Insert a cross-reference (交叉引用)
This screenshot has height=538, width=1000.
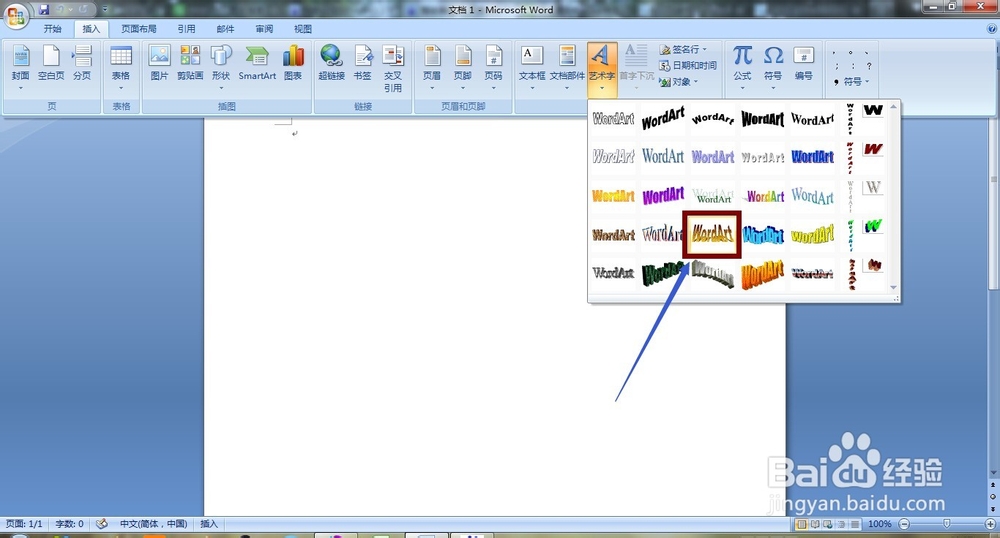[x=393, y=69]
